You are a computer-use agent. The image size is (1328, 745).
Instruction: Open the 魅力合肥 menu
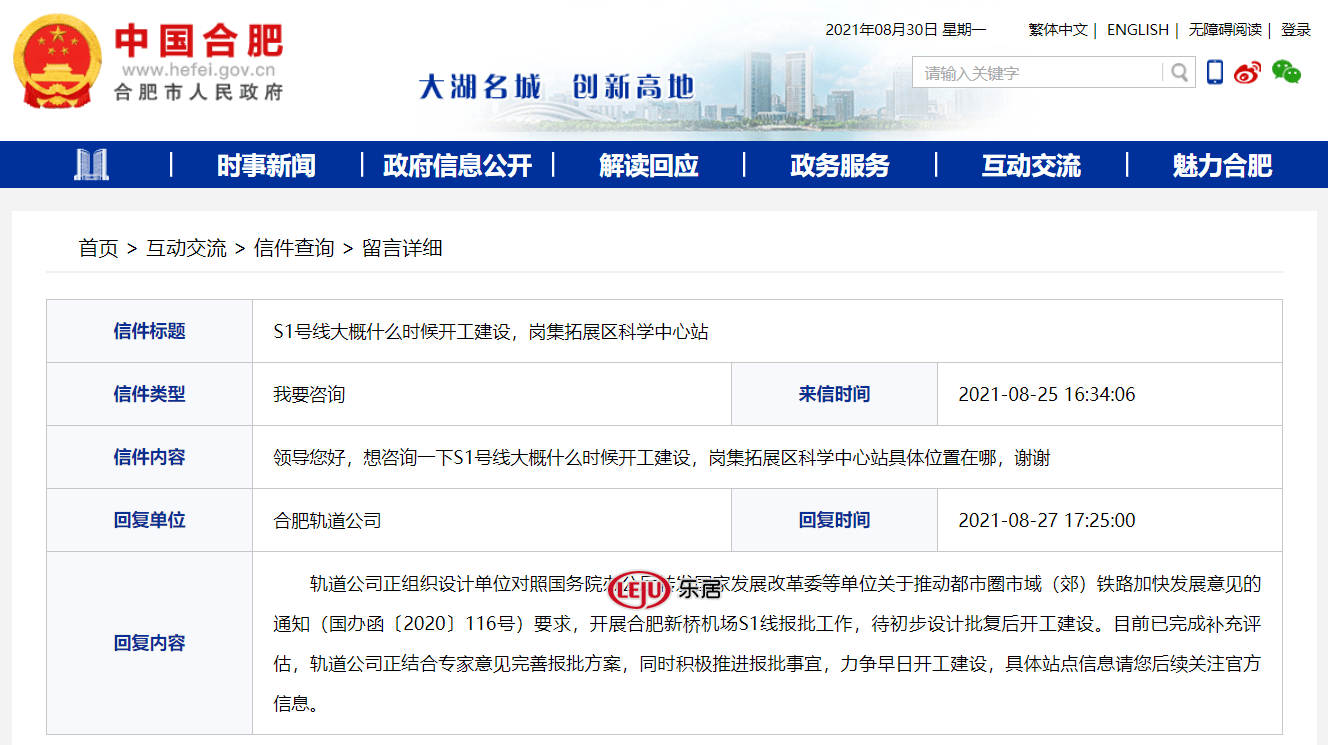tap(1222, 166)
